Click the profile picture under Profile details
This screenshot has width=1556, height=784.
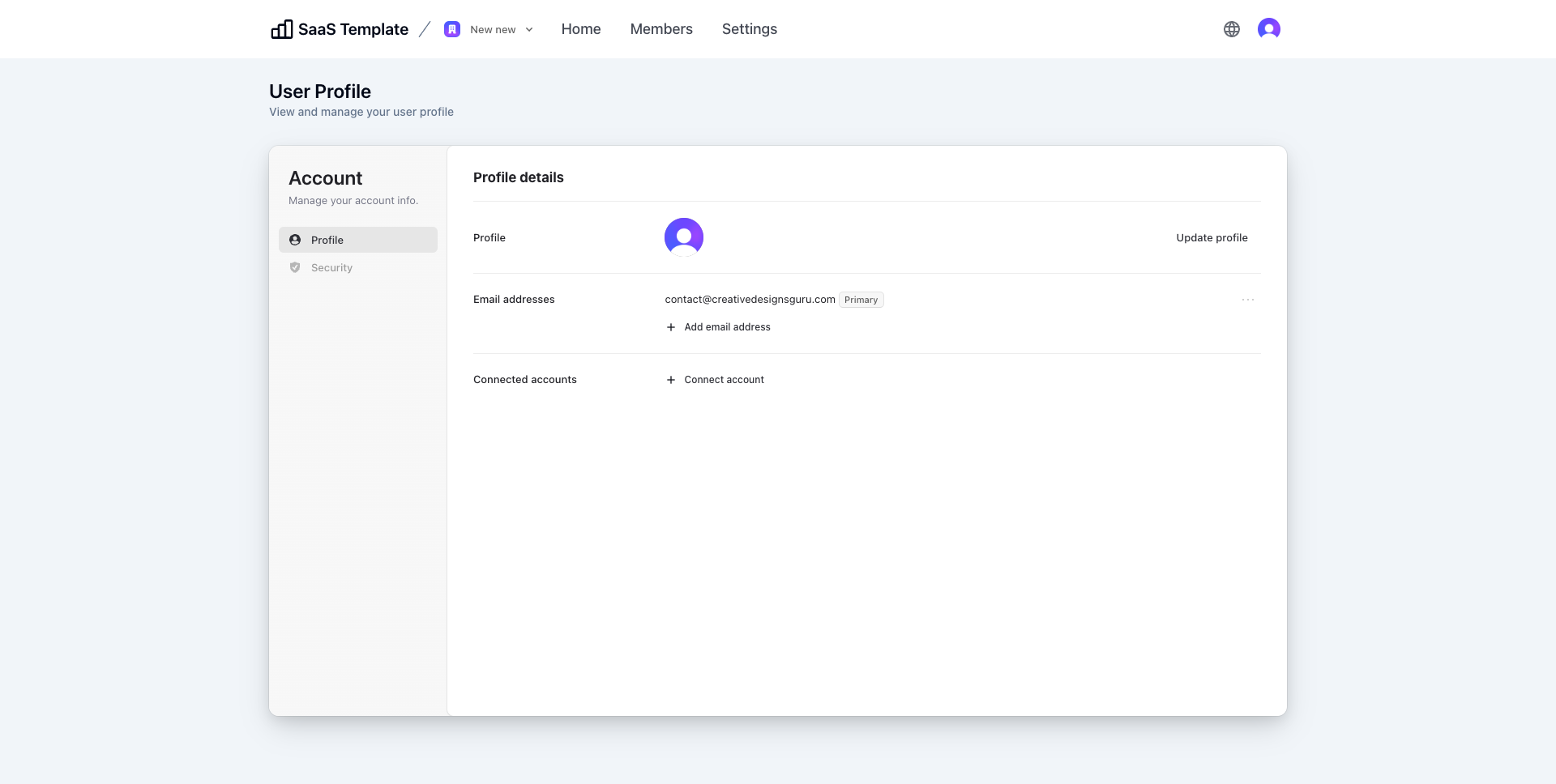coord(683,236)
